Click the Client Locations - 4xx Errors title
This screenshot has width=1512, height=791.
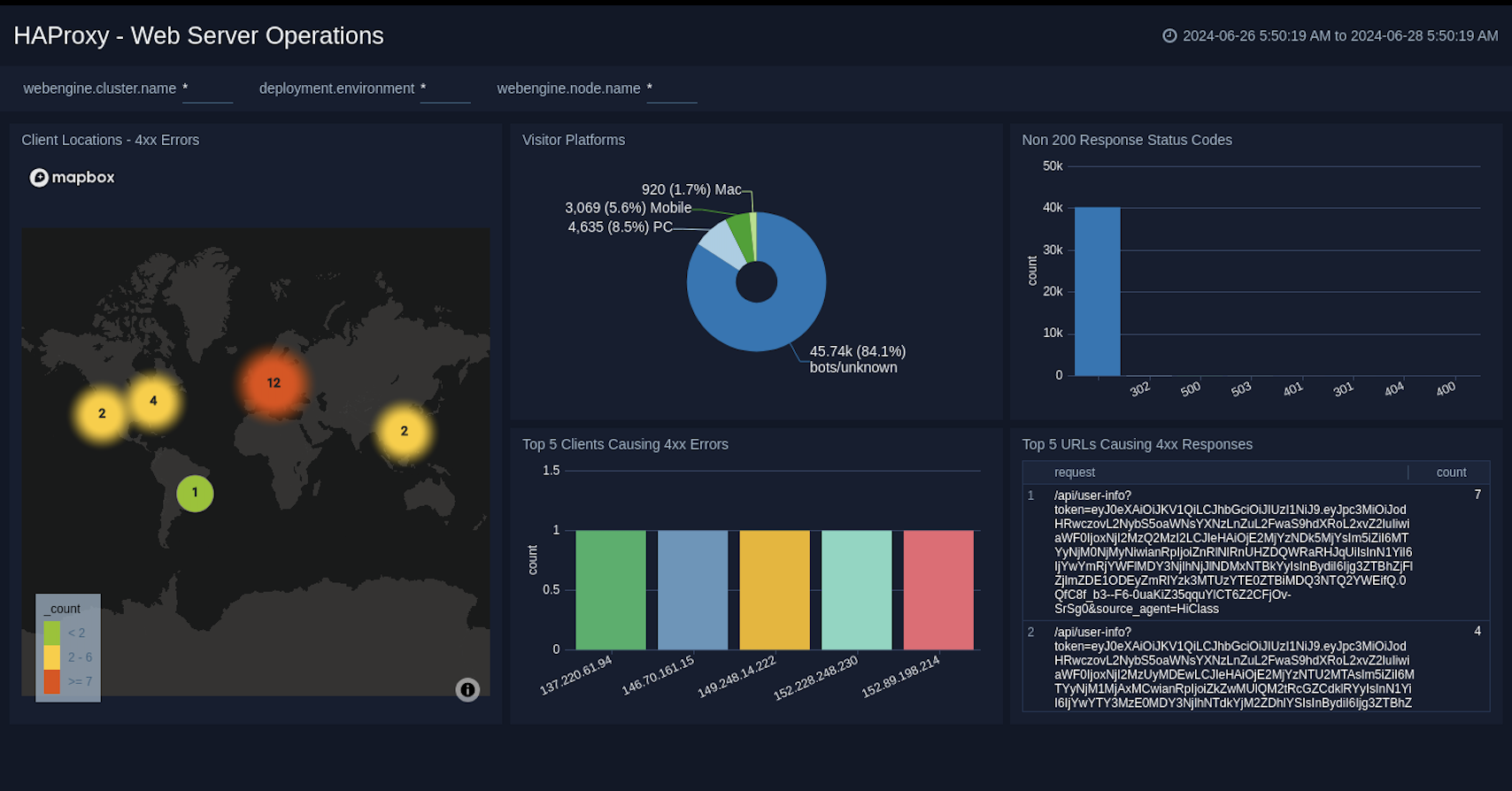coord(111,140)
